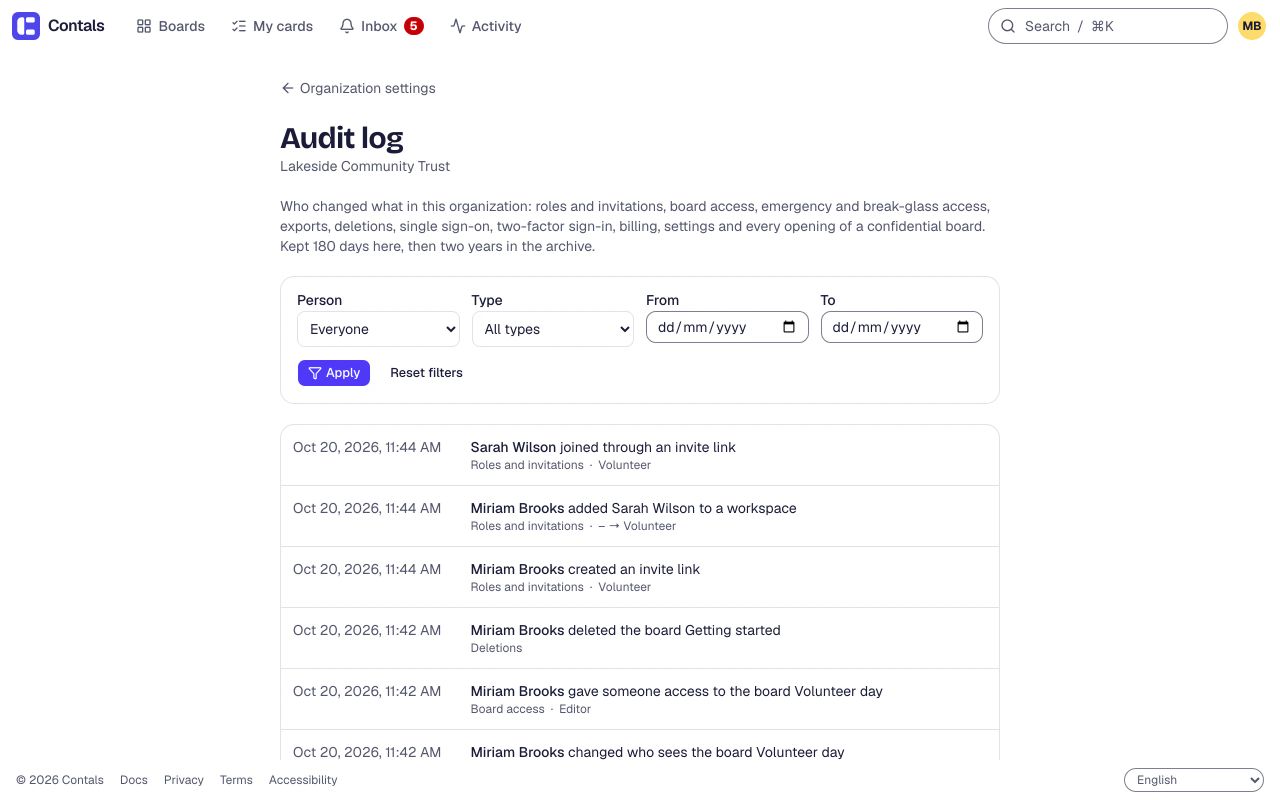Select 'Miriam Brooks created an invite link' entry
The width and height of the screenshot is (1280, 800).
pyautogui.click(x=640, y=577)
